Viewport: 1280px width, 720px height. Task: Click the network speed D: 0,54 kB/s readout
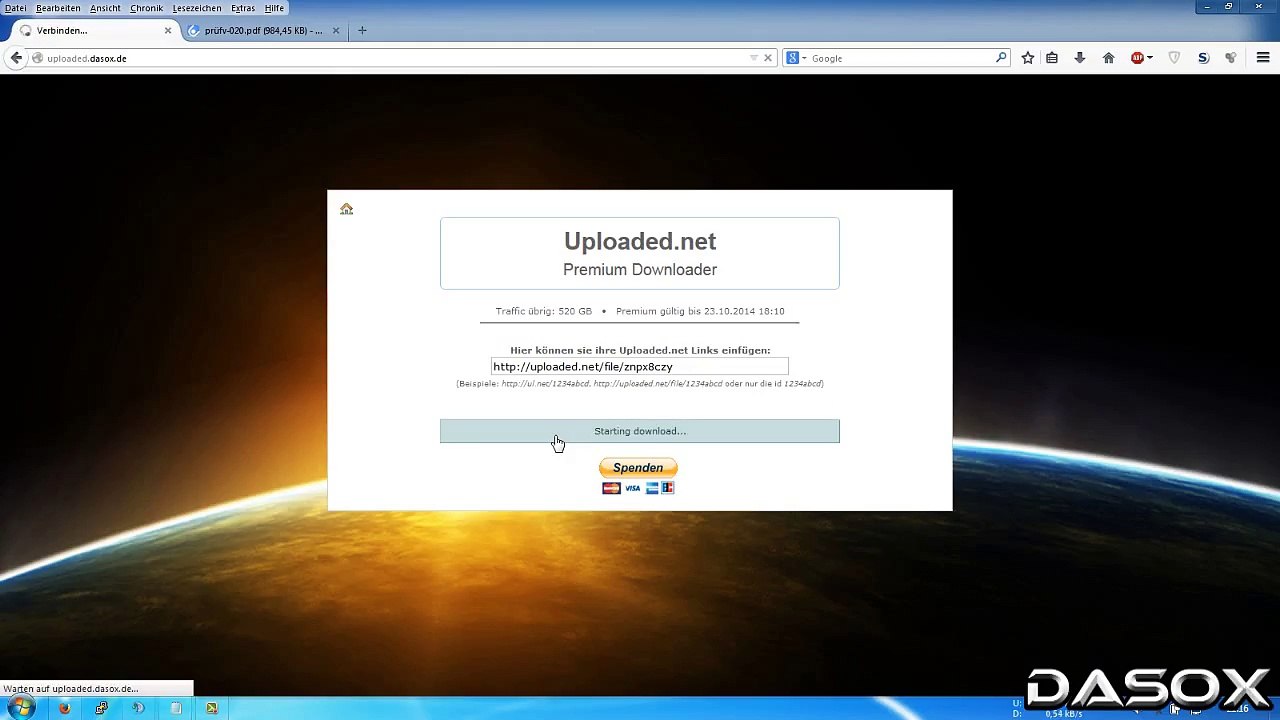[1048, 713]
